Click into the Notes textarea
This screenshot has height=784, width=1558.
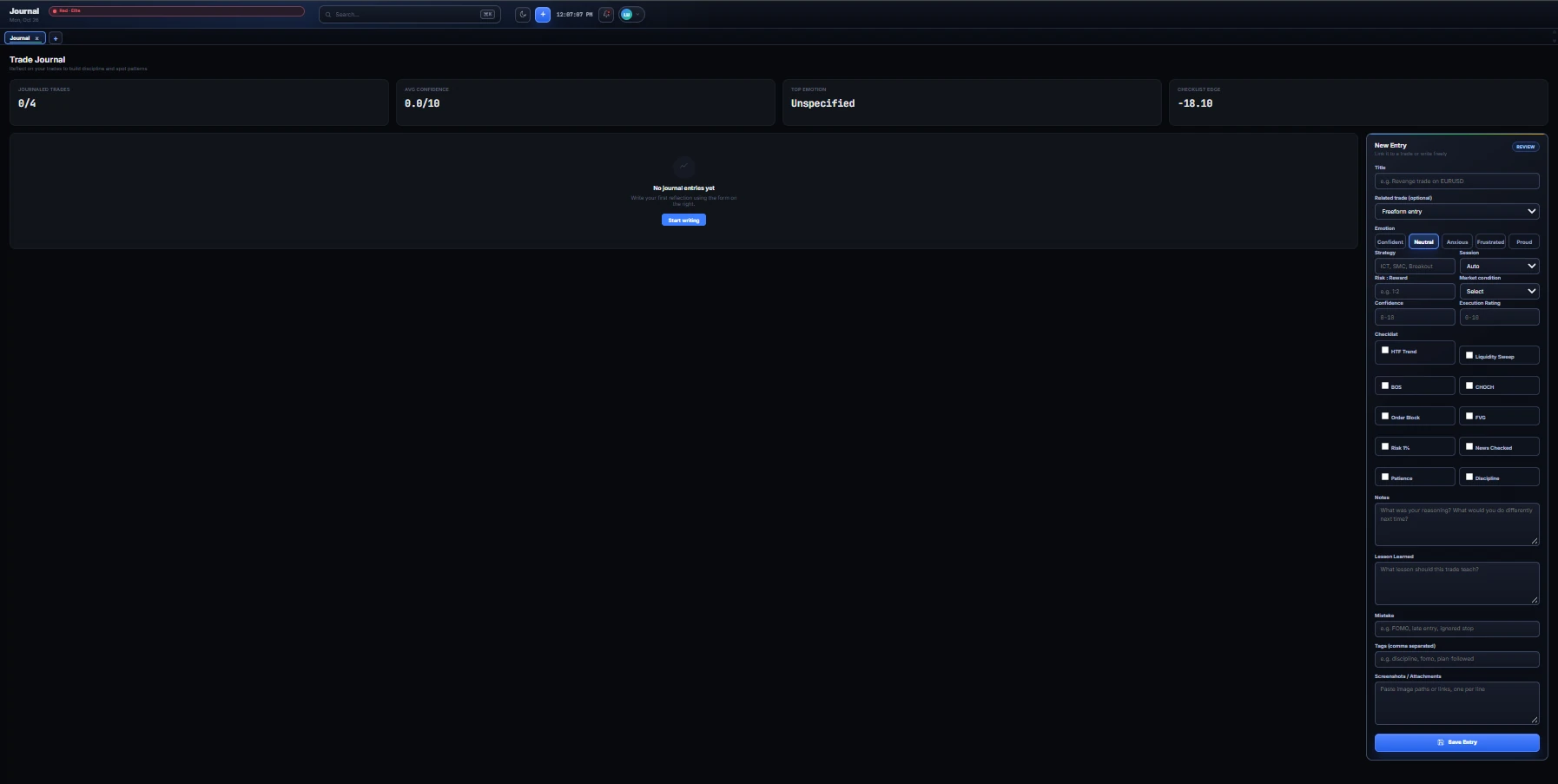coord(1456,524)
